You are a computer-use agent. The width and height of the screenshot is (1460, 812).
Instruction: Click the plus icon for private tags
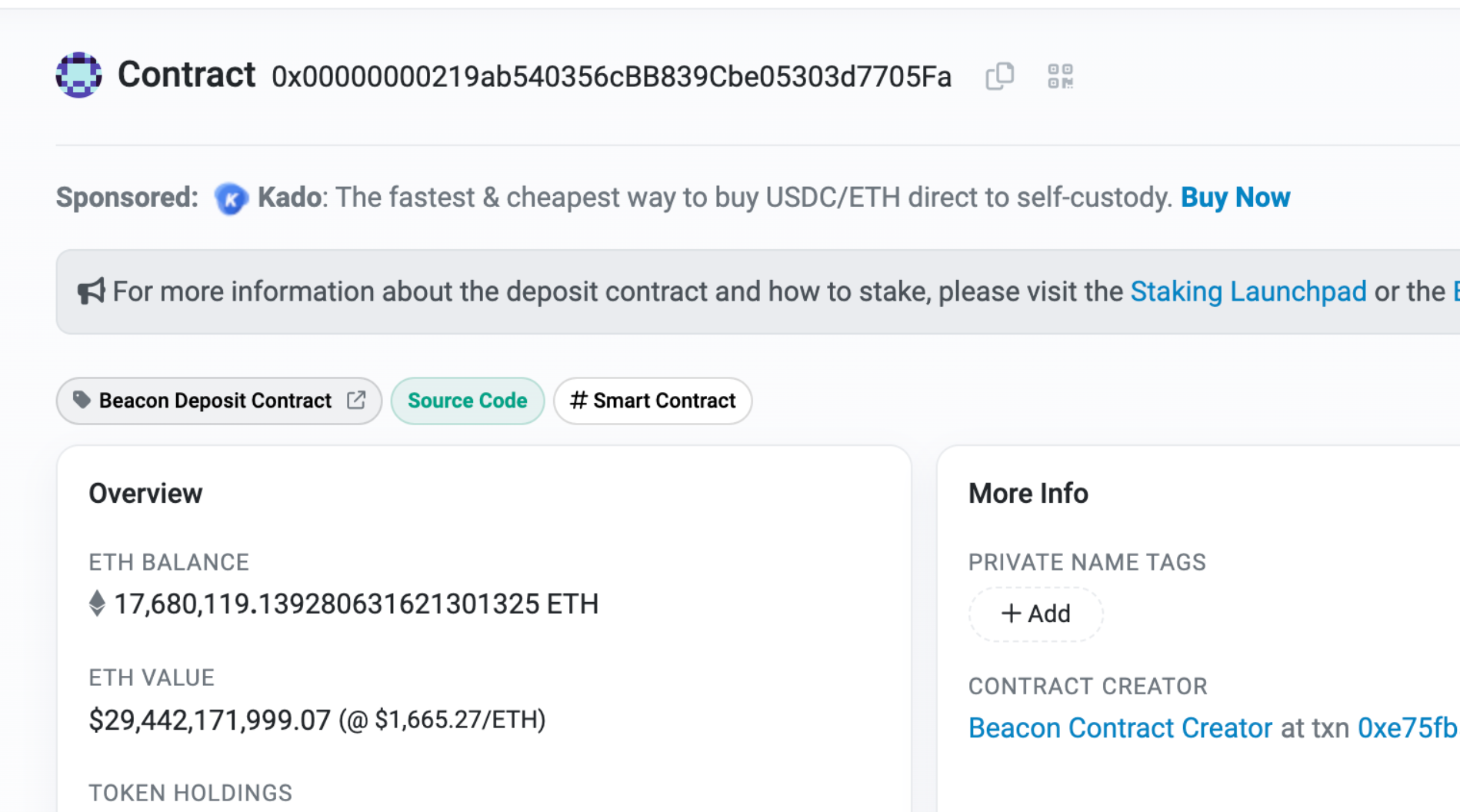[1011, 614]
